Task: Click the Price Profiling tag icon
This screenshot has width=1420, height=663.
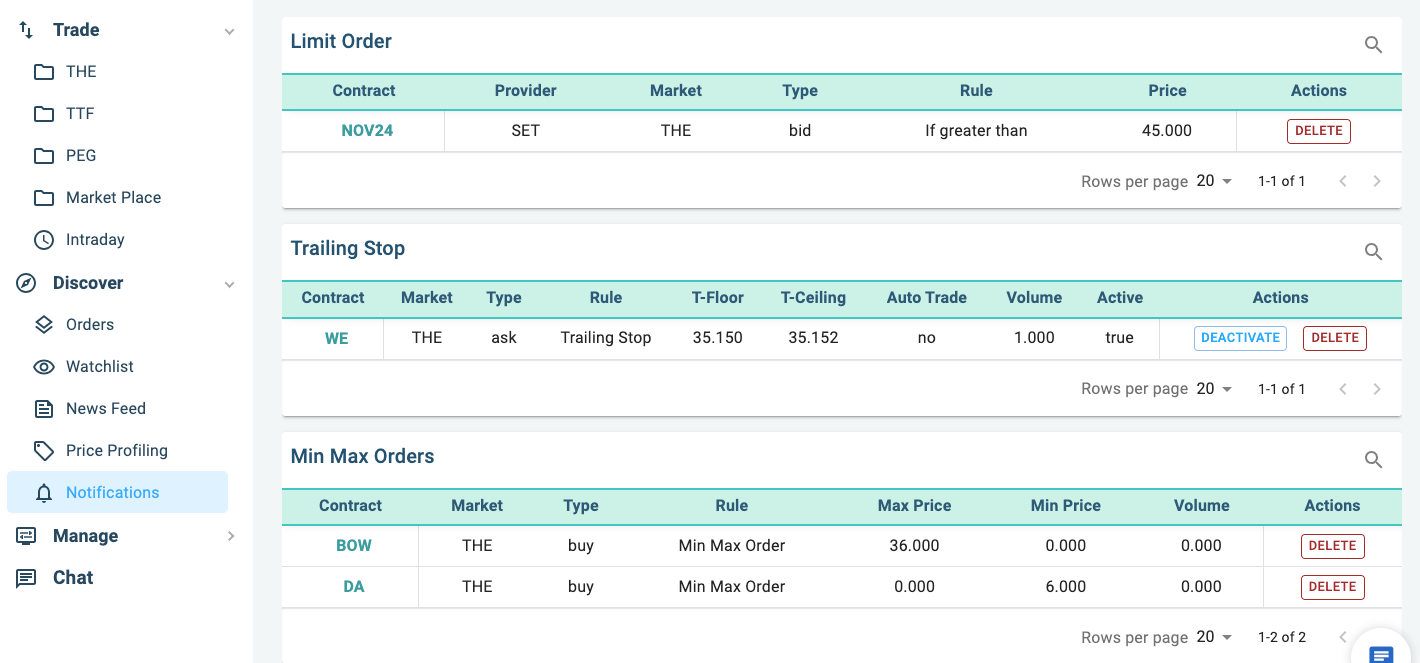Action: coord(44,451)
